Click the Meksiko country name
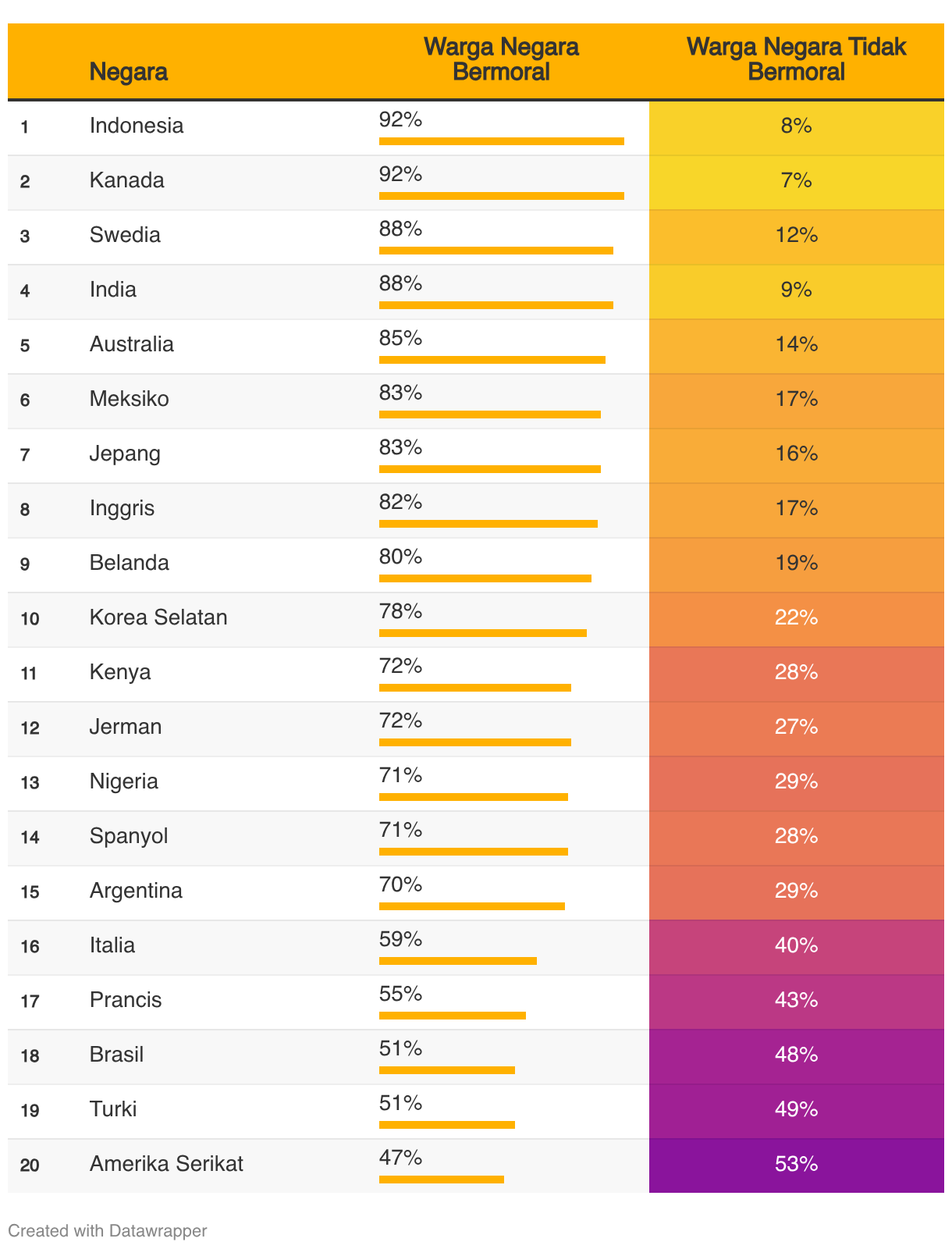 click(x=129, y=399)
